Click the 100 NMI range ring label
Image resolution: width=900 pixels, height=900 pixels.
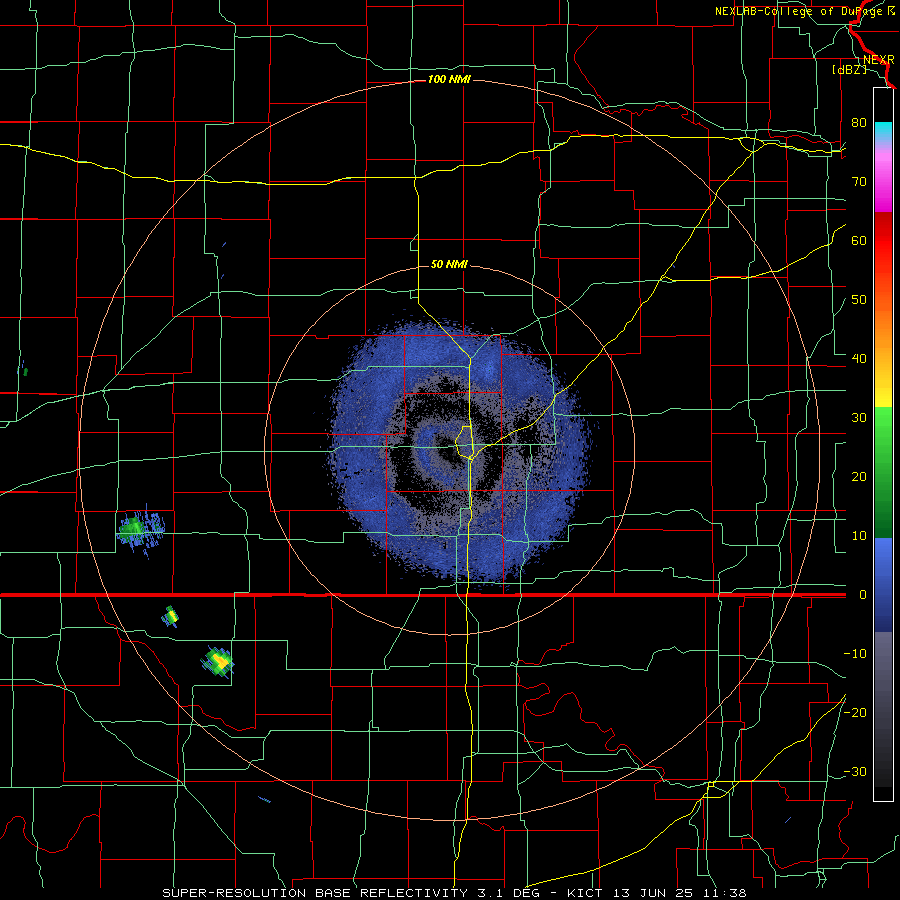tap(449, 79)
